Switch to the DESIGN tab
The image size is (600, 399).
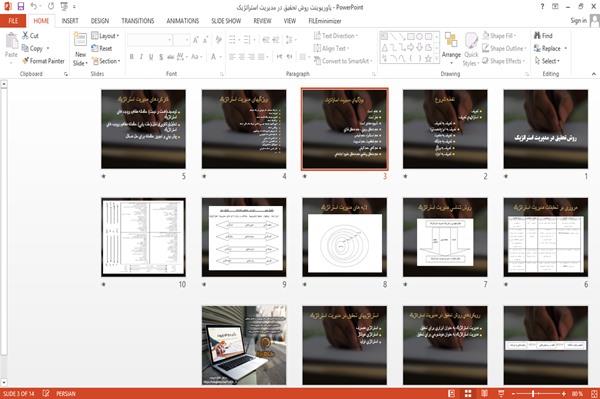[x=100, y=21]
